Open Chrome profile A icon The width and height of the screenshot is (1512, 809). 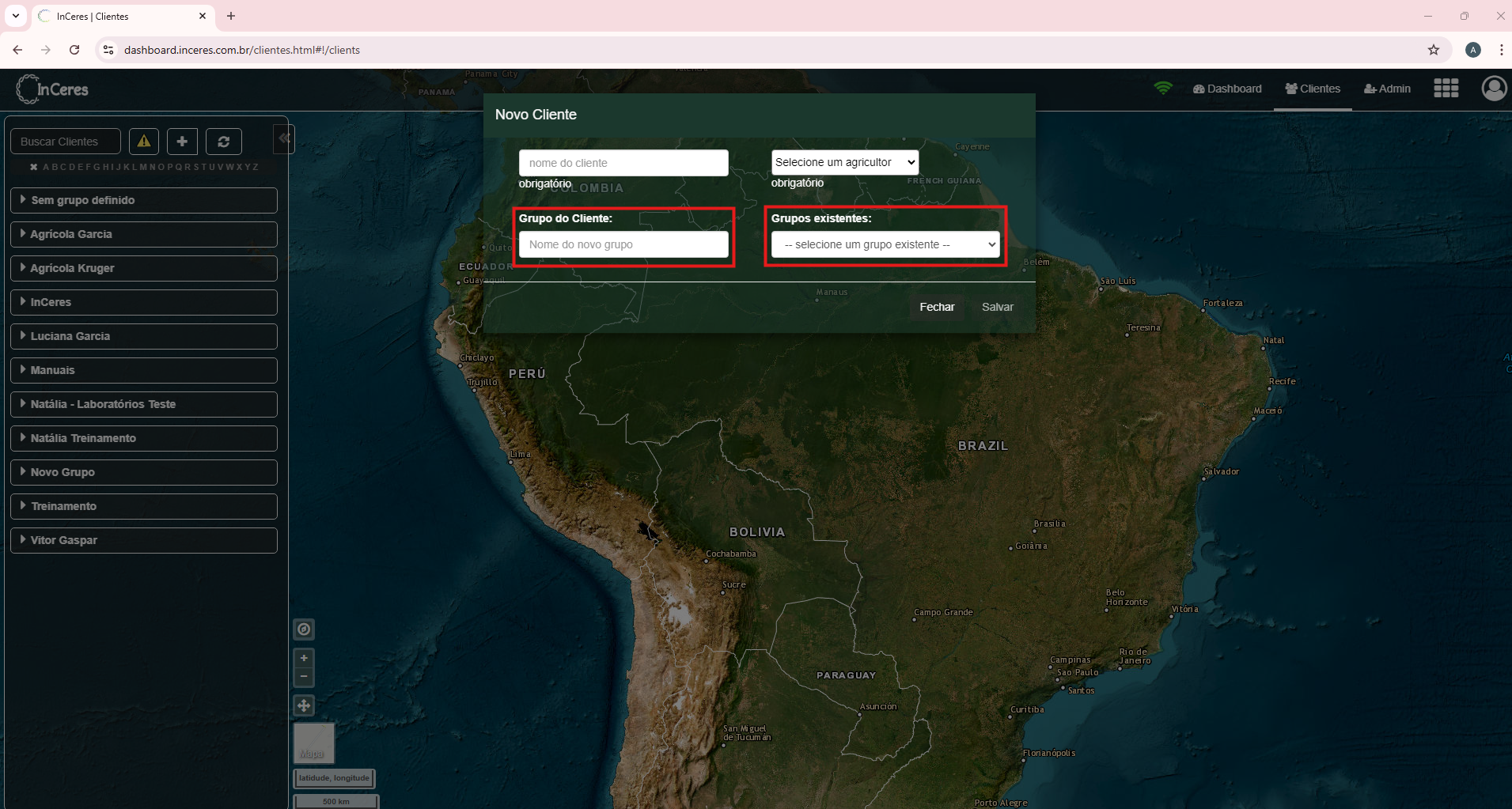1473,50
